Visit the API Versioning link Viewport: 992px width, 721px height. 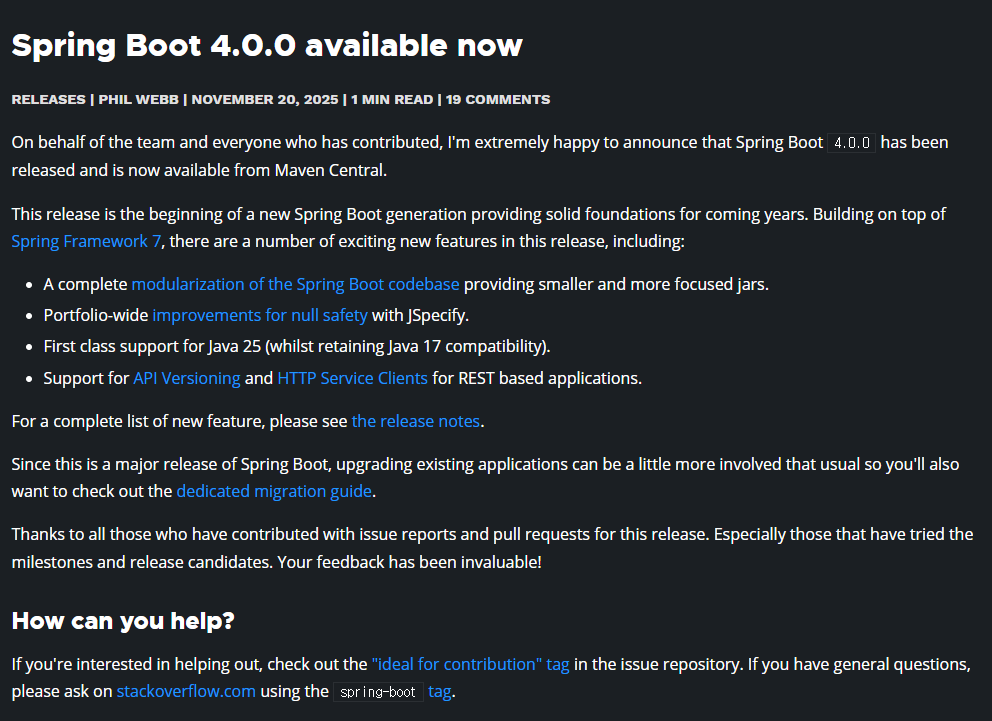click(187, 378)
